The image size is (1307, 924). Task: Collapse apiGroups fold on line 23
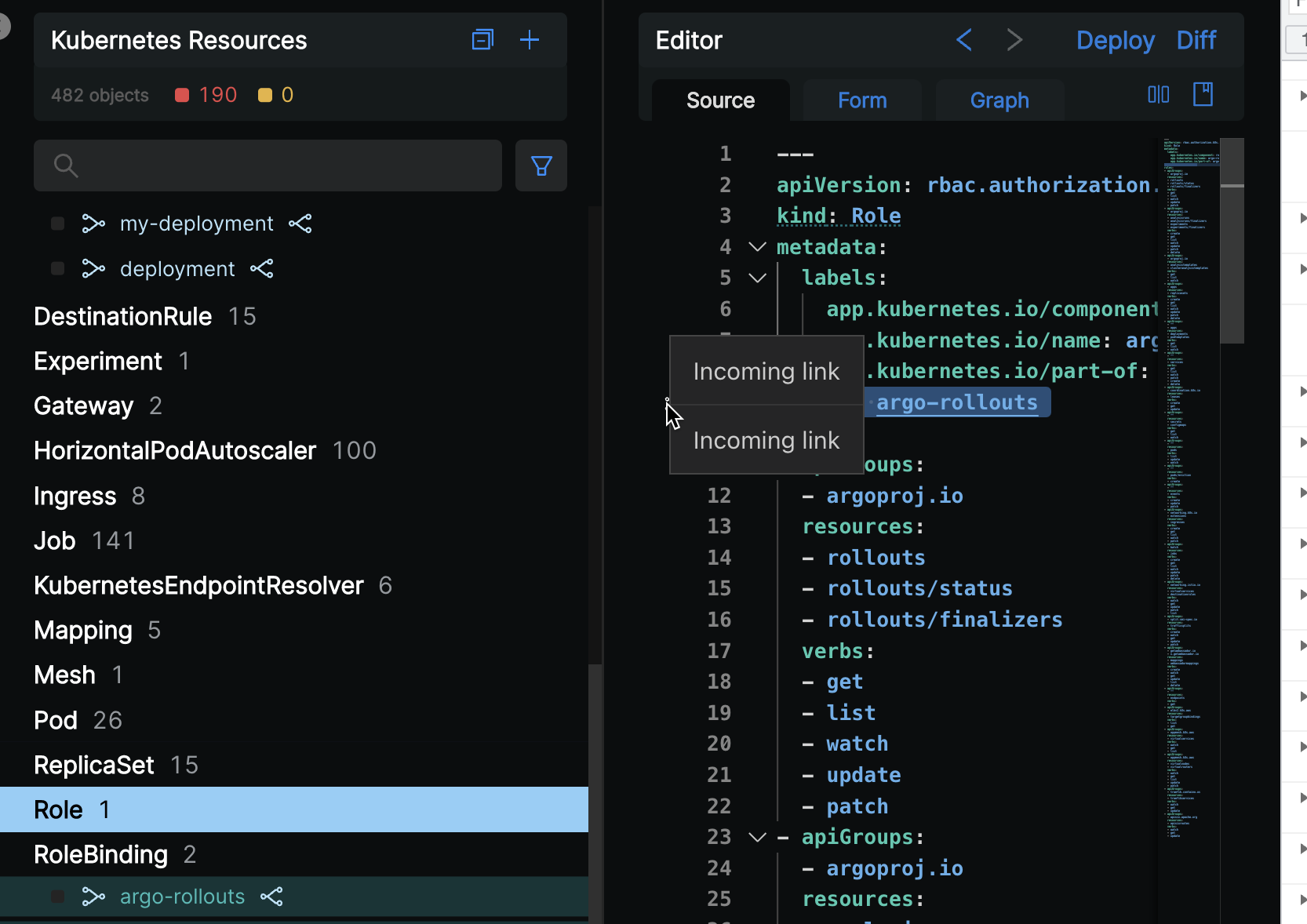pyautogui.click(x=757, y=837)
